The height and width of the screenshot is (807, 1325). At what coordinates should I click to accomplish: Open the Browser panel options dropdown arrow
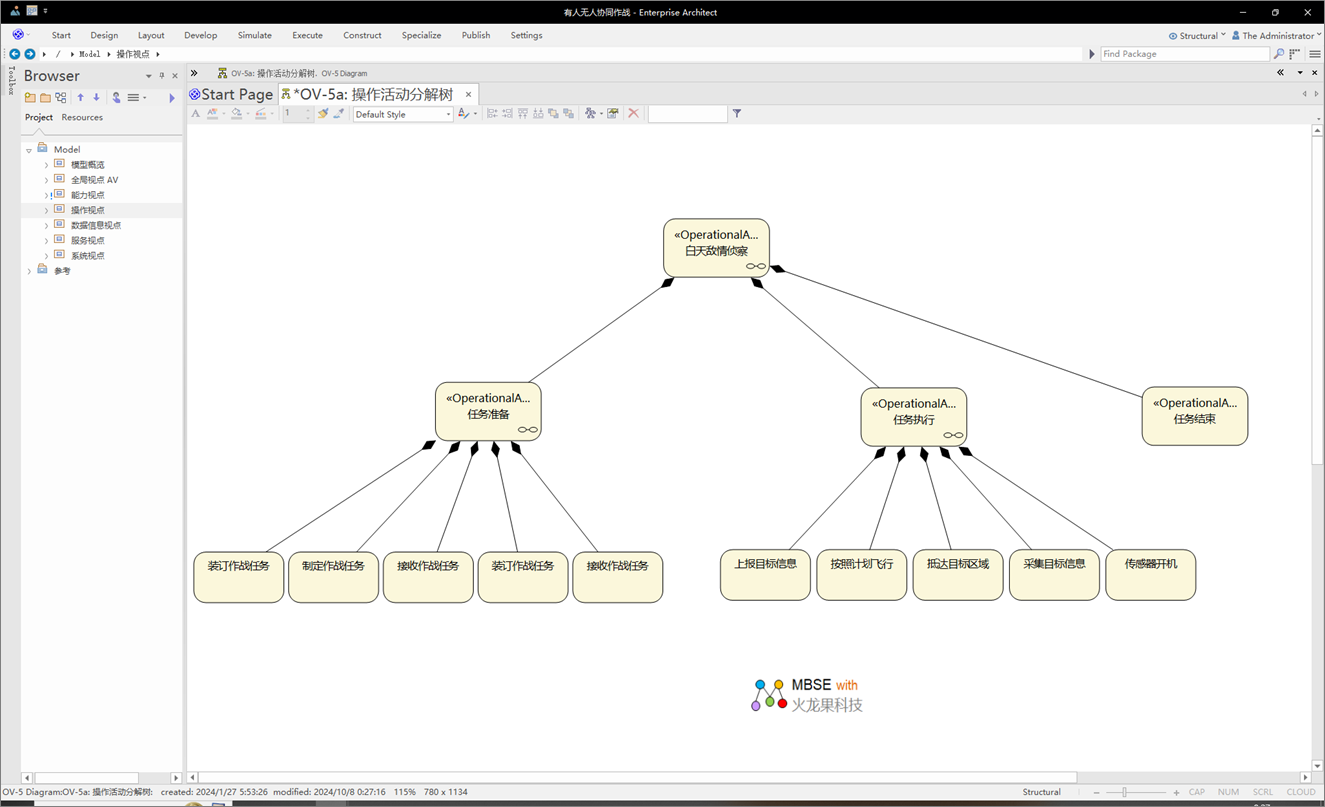149,76
